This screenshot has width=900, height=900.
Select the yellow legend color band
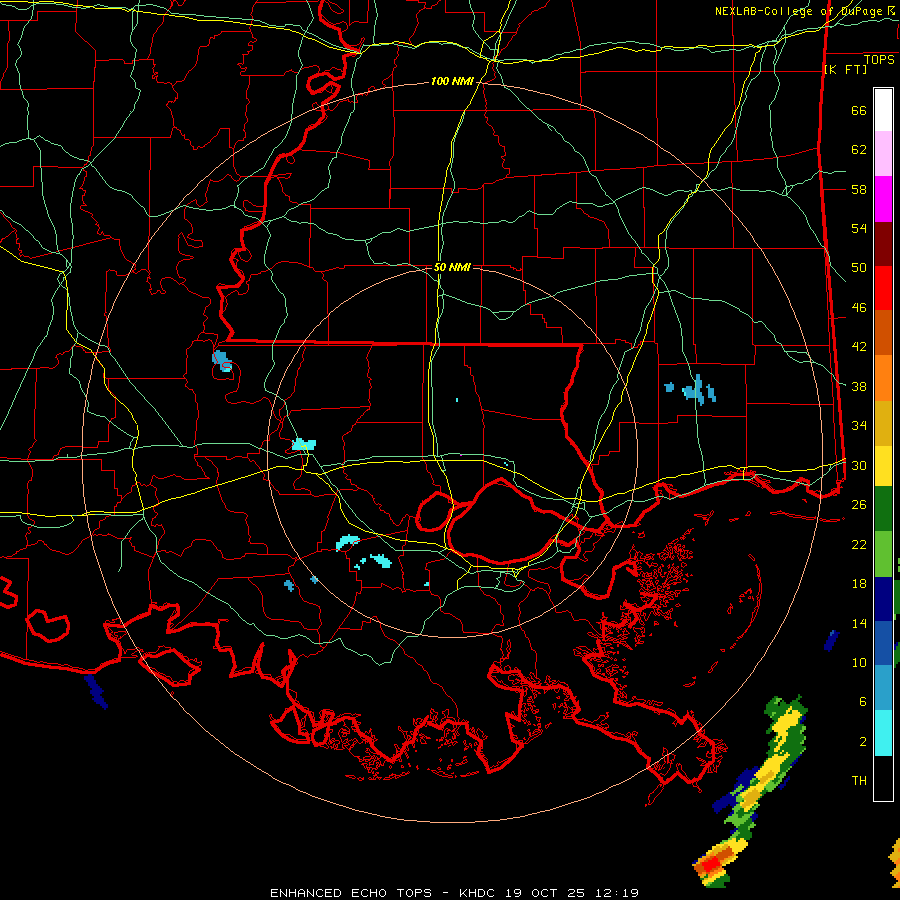[x=883, y=465]
